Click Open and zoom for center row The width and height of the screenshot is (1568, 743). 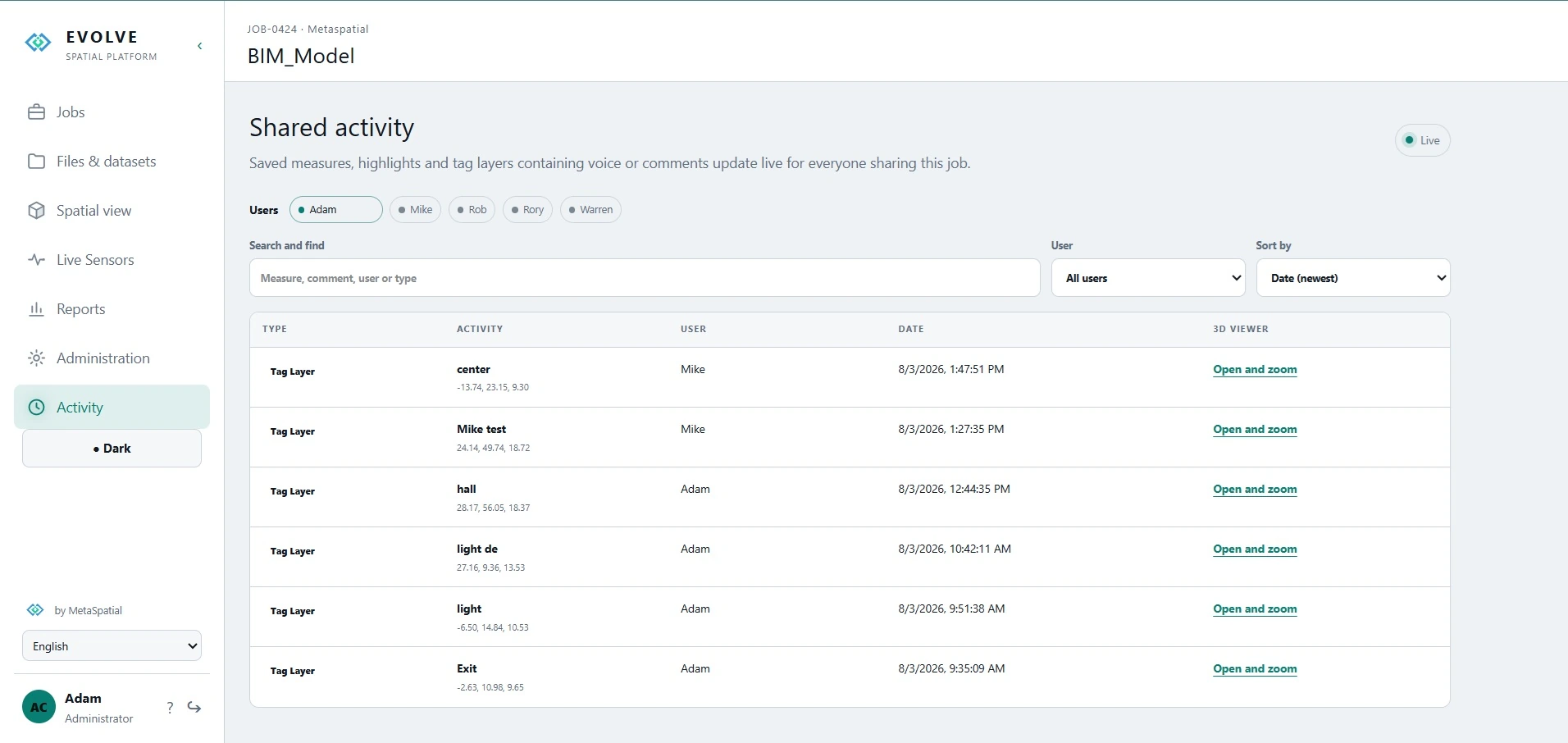[1255, 370]
